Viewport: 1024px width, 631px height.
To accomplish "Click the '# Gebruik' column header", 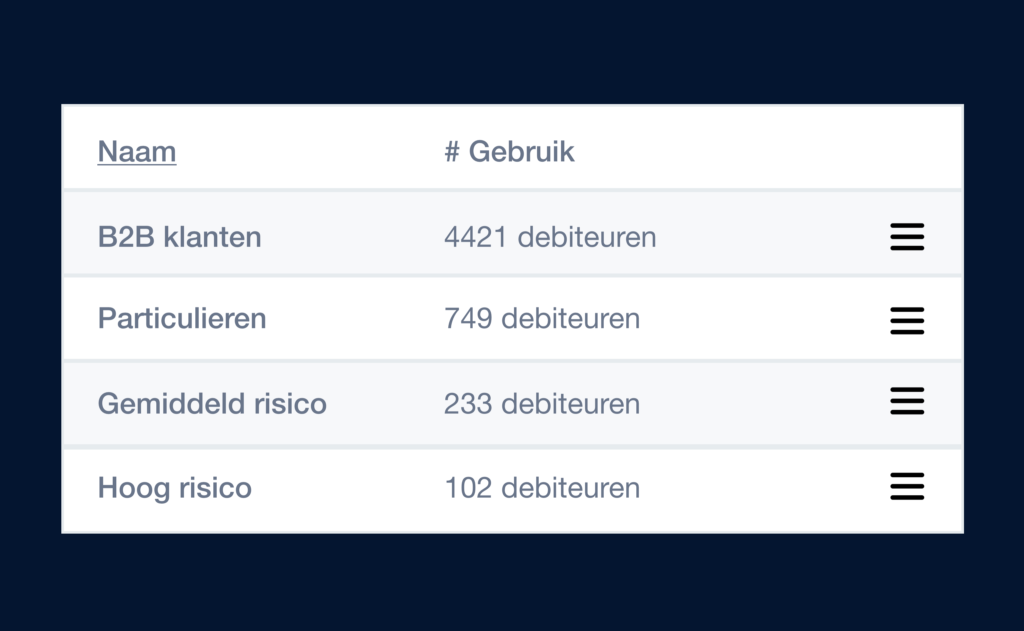I will (x=509, y=152).
